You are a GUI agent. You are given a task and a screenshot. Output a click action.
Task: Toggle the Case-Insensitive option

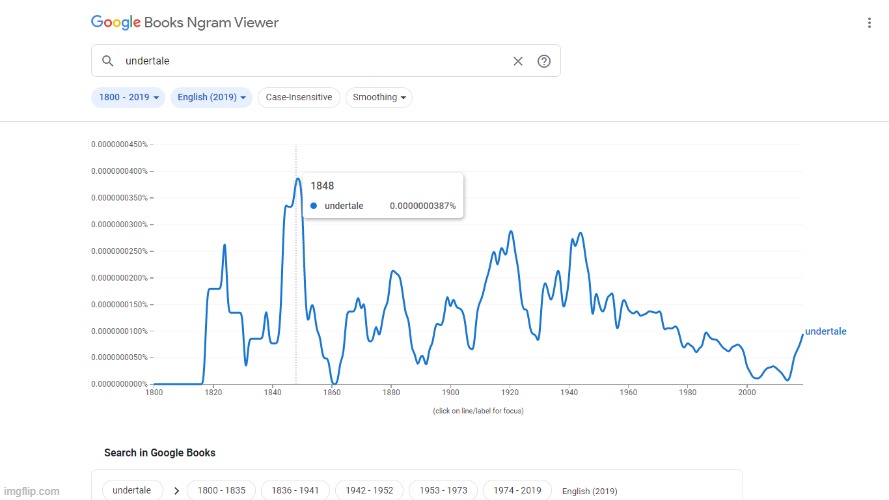click(299, 97)
